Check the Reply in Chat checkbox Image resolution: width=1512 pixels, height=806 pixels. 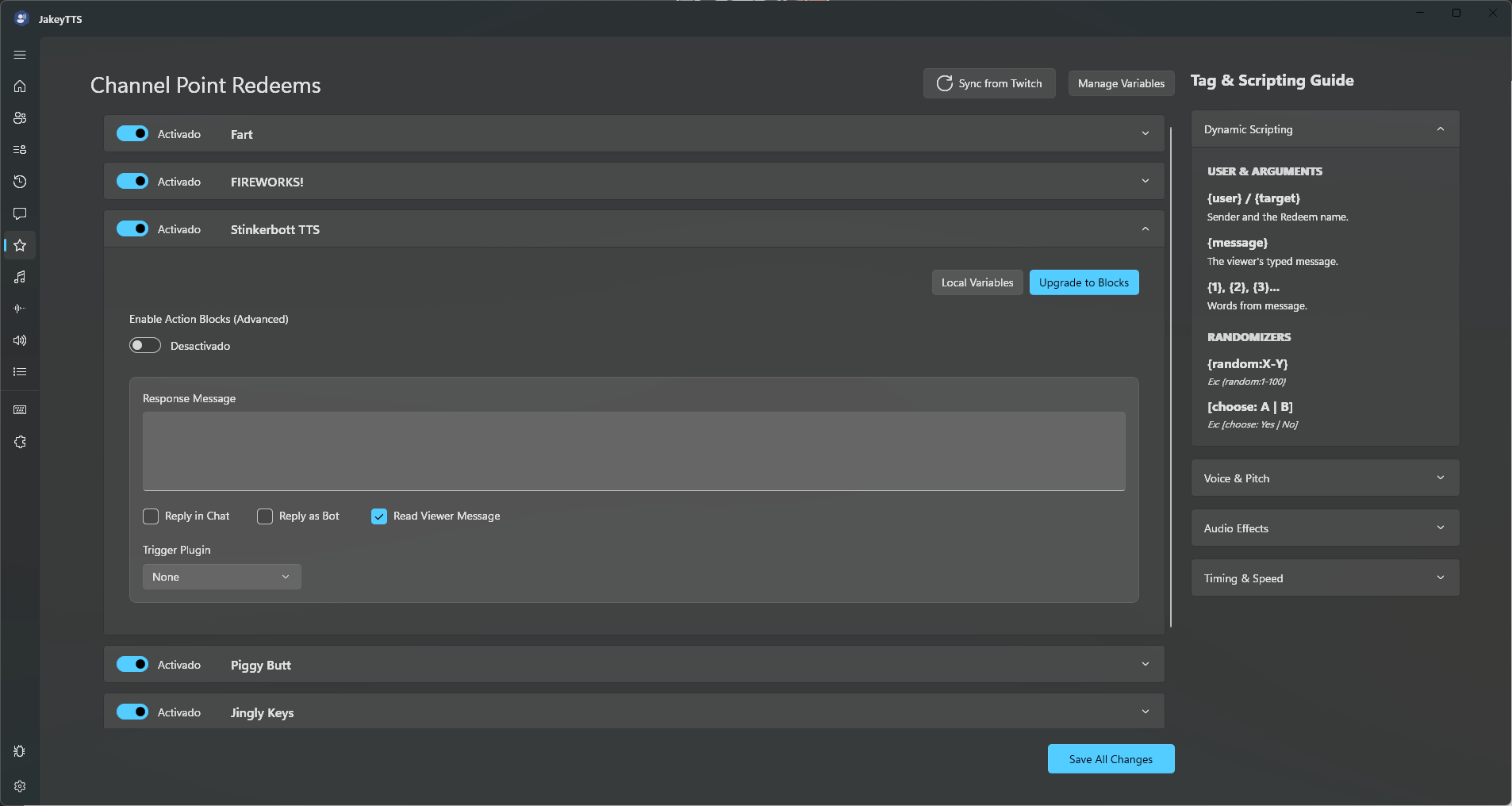click(151, 516)
